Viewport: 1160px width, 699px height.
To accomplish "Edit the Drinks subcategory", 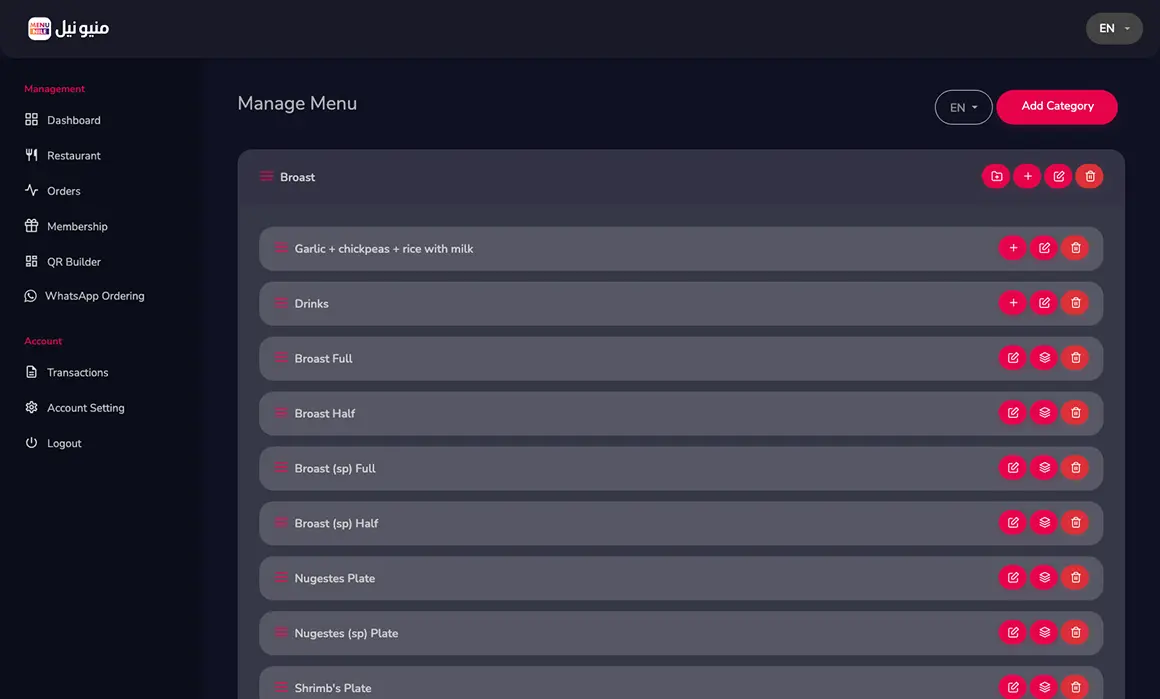I will 1044,303.
